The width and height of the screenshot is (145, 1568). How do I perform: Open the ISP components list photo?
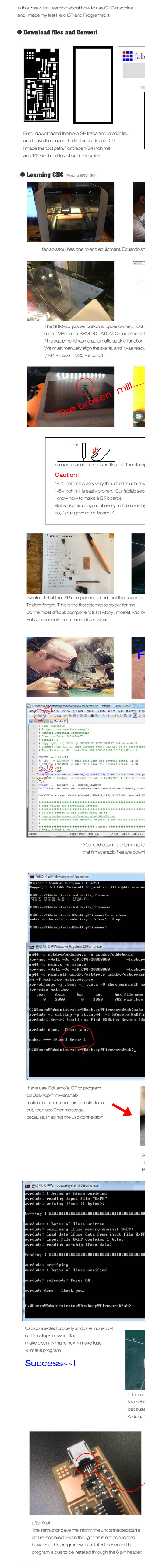coord(70,564)
